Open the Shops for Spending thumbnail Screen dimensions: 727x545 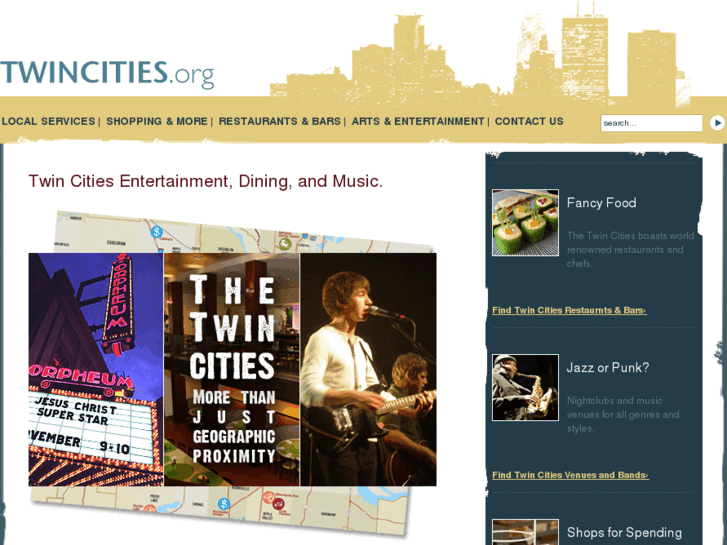525,532
